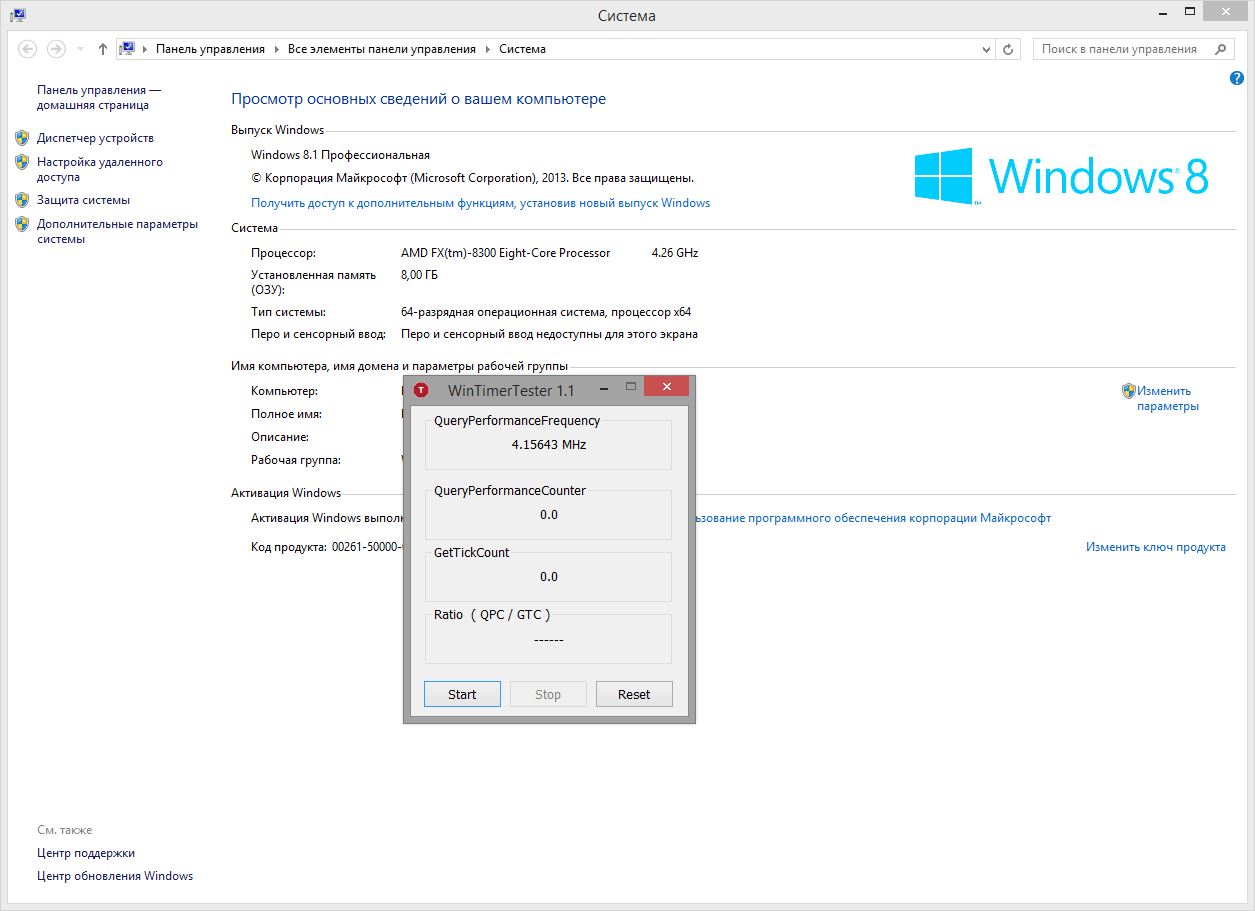This screenshot has height=911, width=1255.
Task: Click Изменить параметры link
Action: (1167, 398)
